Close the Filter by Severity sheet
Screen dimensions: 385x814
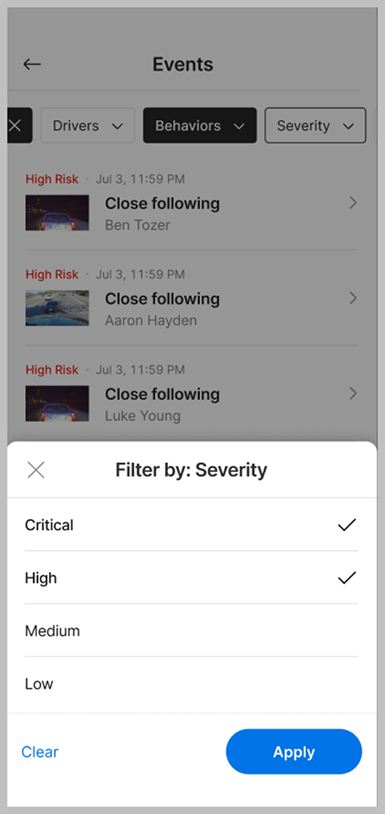[x=36, y=470]
